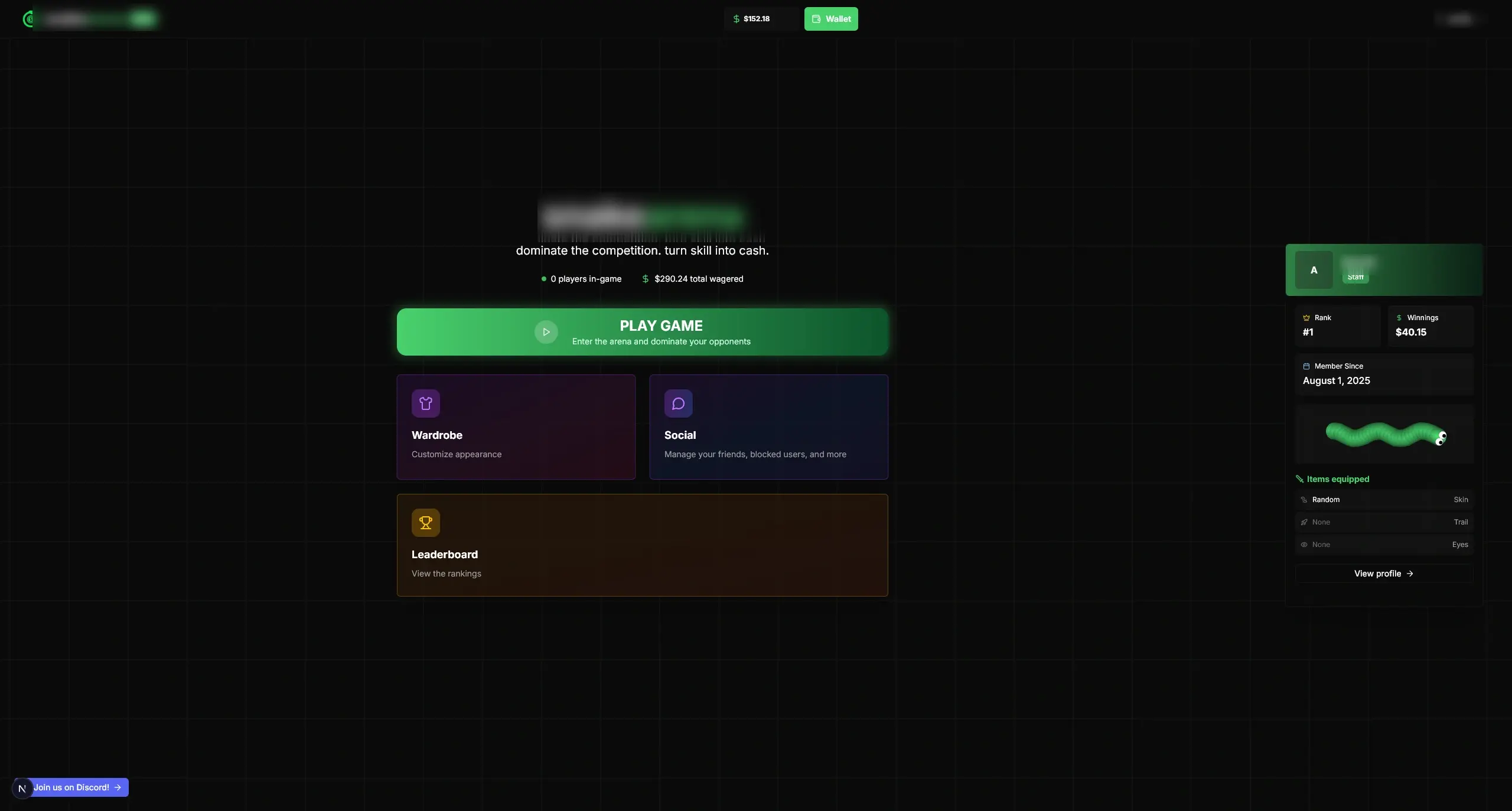Click the Member Since label

tap(1339, 366)
